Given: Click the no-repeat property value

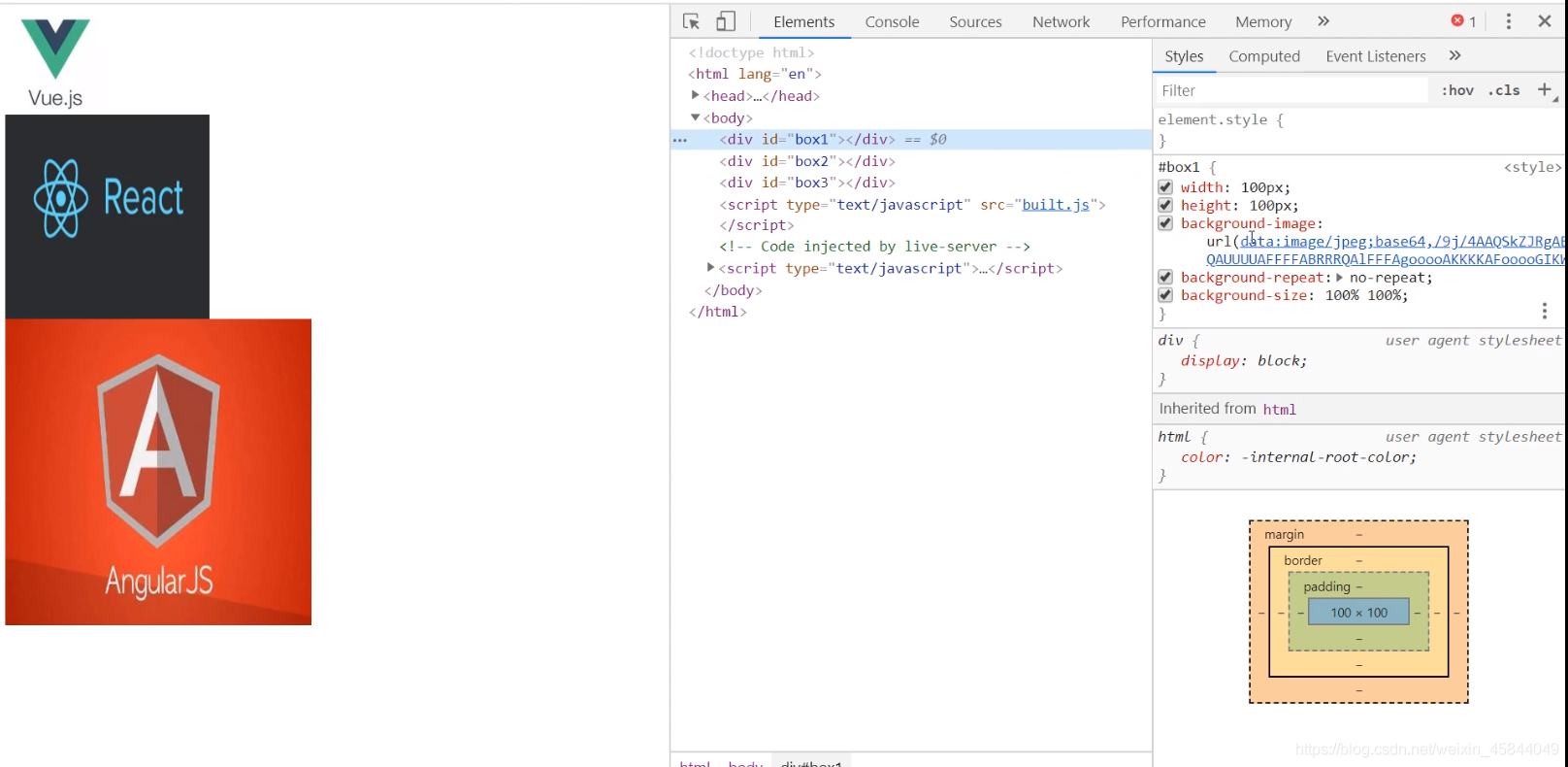Looking at the screenshot, I should click(x=1389, y=277).
